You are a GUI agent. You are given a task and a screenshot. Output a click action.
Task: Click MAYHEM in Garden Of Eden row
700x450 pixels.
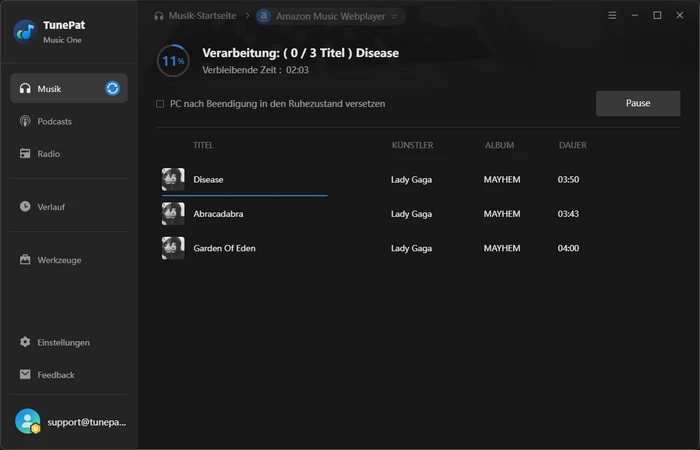[502, 248]
